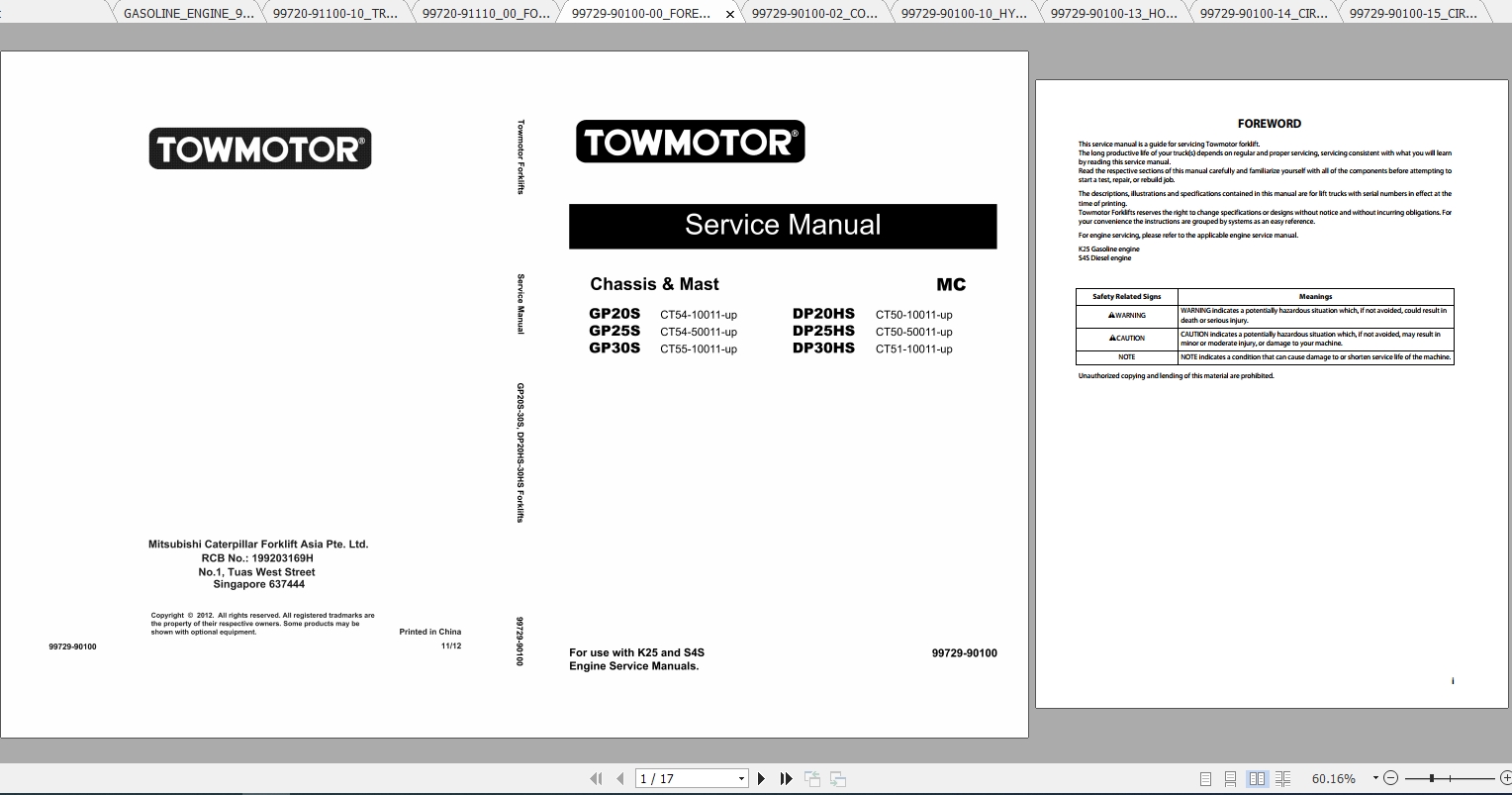Select single page view mode
Viewport: 1512px width, 795px height.
point(1206,778)
